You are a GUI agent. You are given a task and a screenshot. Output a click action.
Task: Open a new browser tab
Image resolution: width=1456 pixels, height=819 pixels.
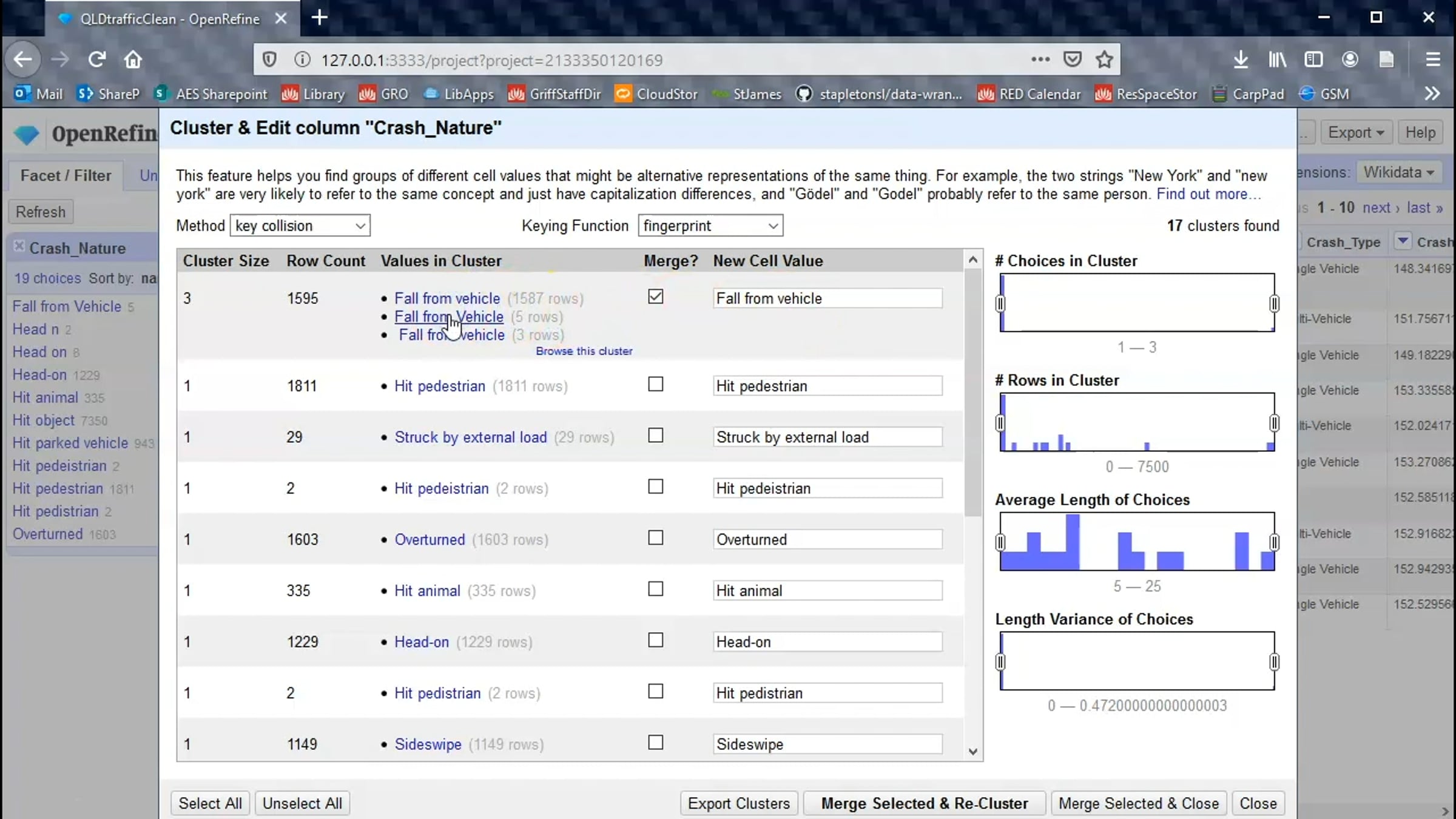pos(320,18)
